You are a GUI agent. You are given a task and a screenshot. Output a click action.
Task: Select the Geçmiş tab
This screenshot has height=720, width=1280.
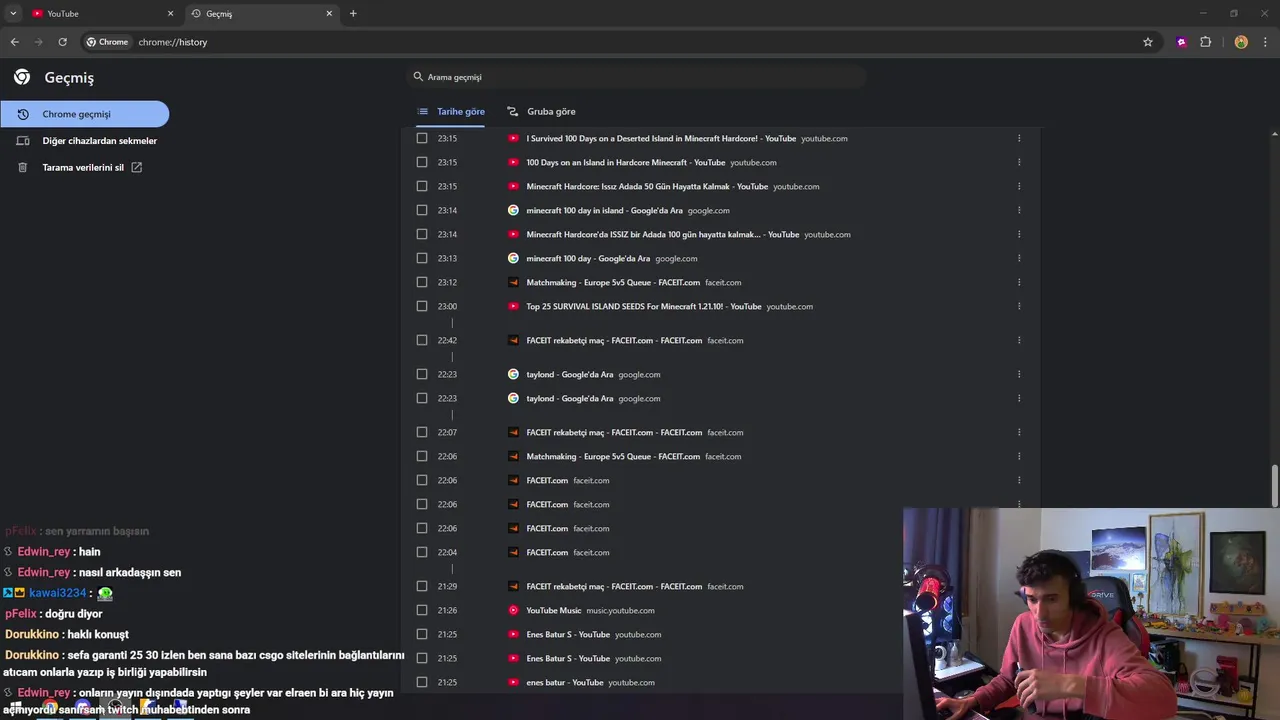[x=262, y=13]
